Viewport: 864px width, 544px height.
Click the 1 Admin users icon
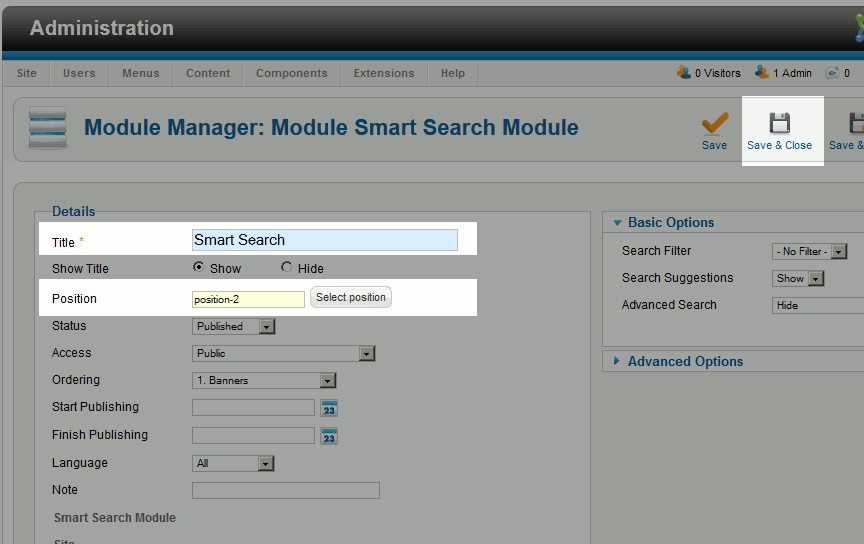coord(762,73)
